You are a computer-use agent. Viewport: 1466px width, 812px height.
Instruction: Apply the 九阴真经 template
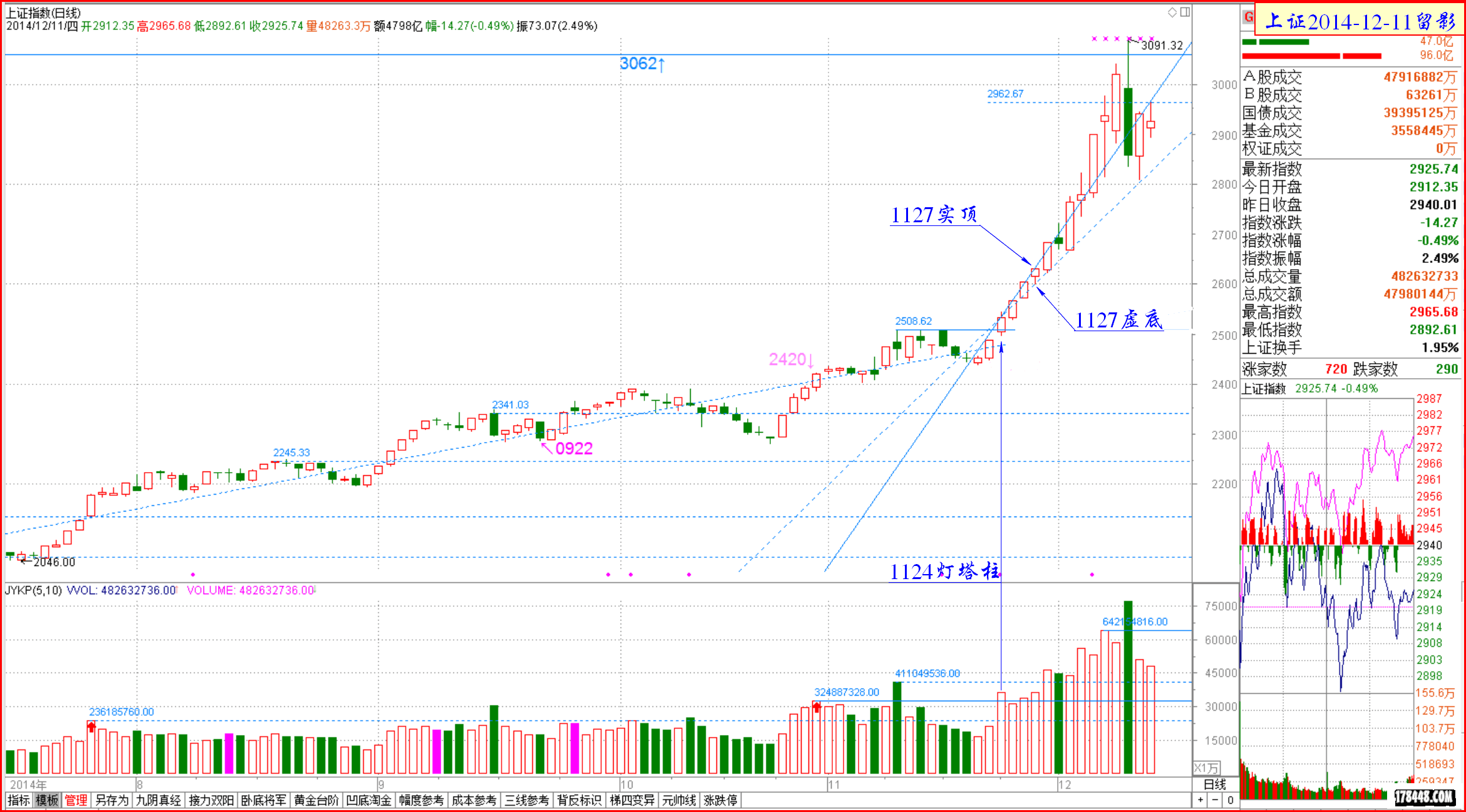click(158, 800)
